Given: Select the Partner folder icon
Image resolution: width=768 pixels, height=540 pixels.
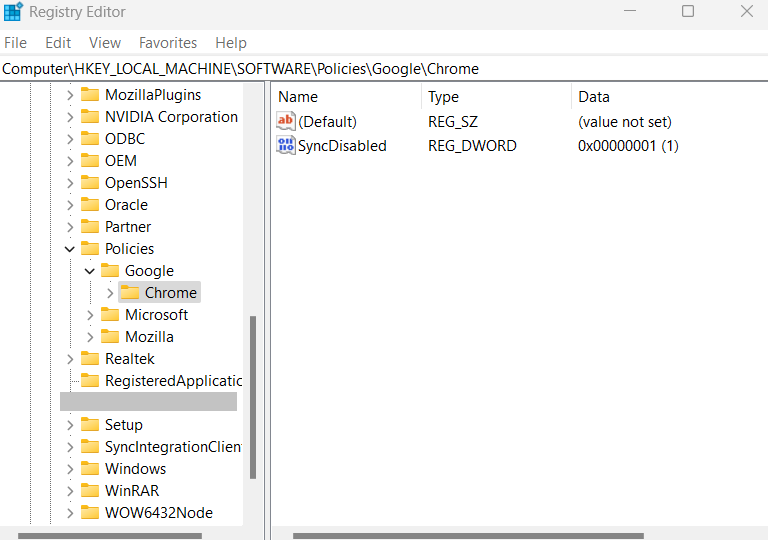Looking at the screenshot, I should coord(90,226).
